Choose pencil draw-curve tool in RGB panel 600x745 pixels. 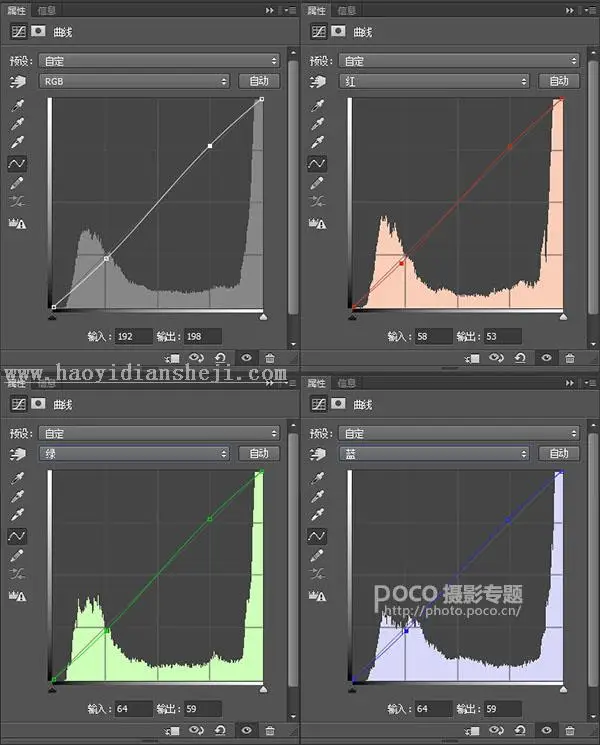click(17, 182)
